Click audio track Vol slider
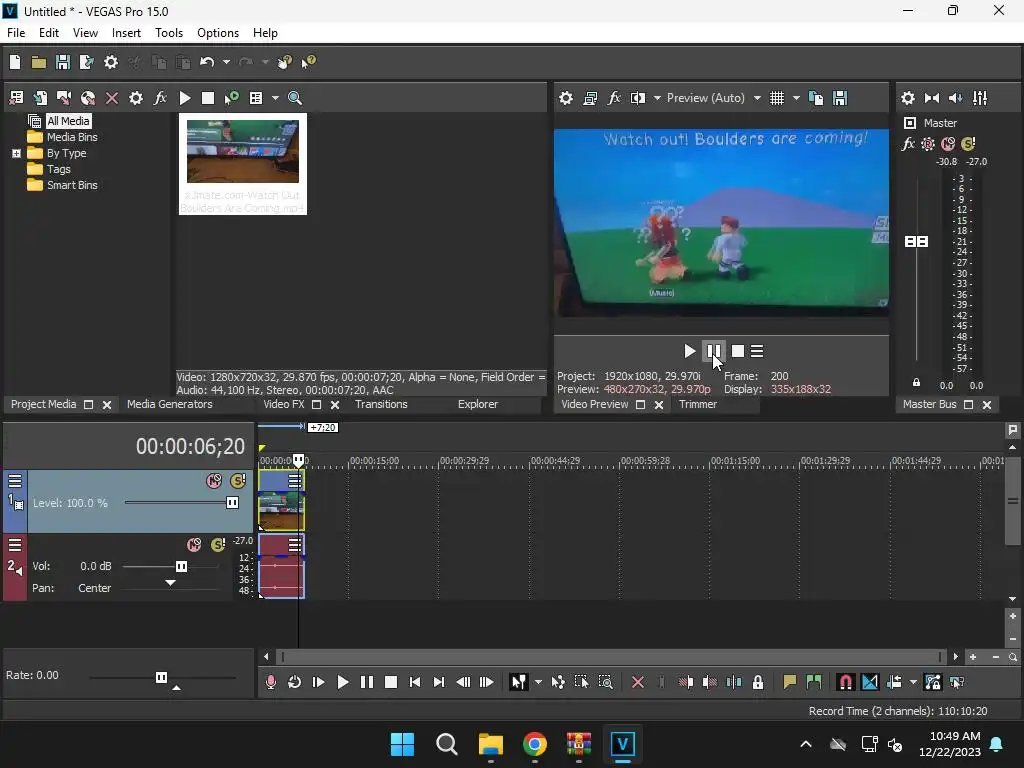This screenshot has width=1024, height=768. pos(182,566)
